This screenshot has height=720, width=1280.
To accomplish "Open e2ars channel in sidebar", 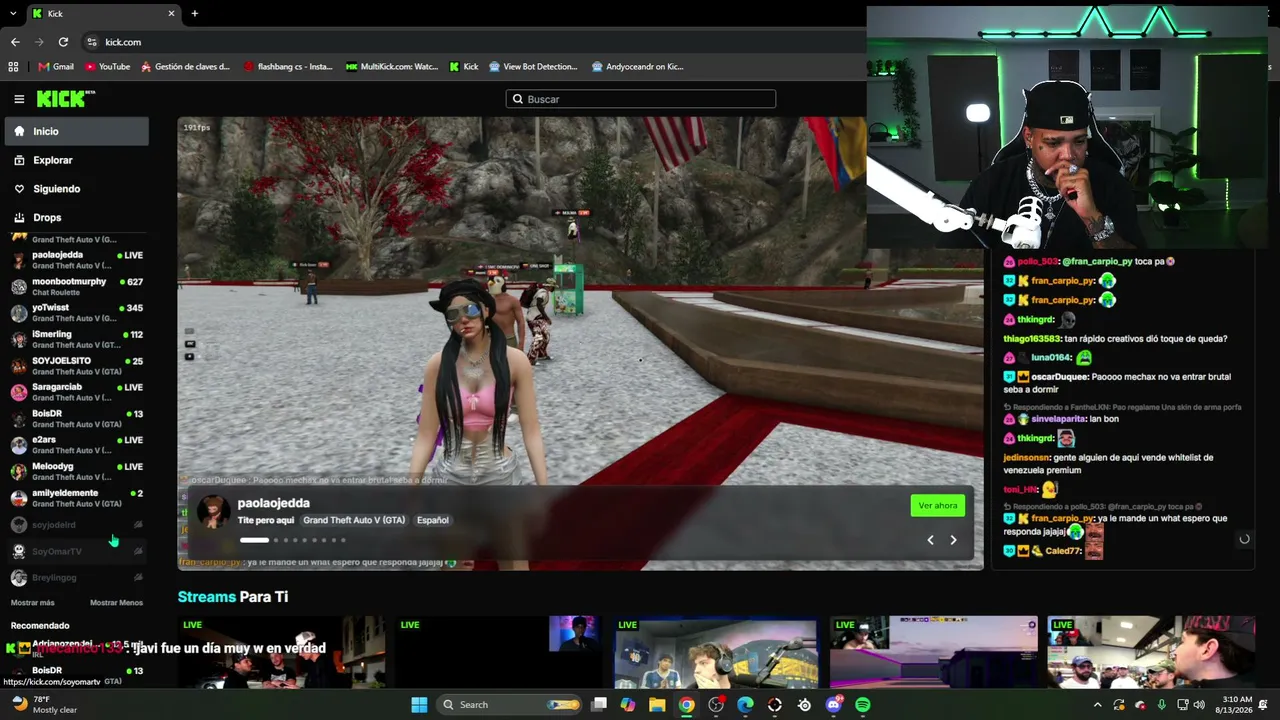I will tap(77, 445).
